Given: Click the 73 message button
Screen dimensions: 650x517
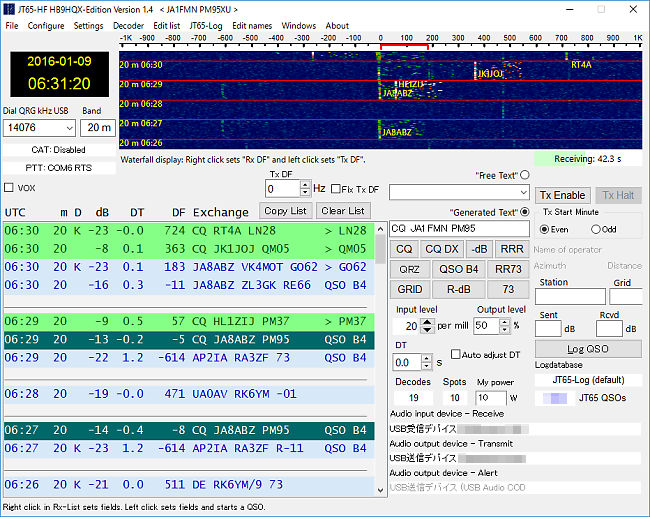Looking at the screenshot, I should point(508,289).
